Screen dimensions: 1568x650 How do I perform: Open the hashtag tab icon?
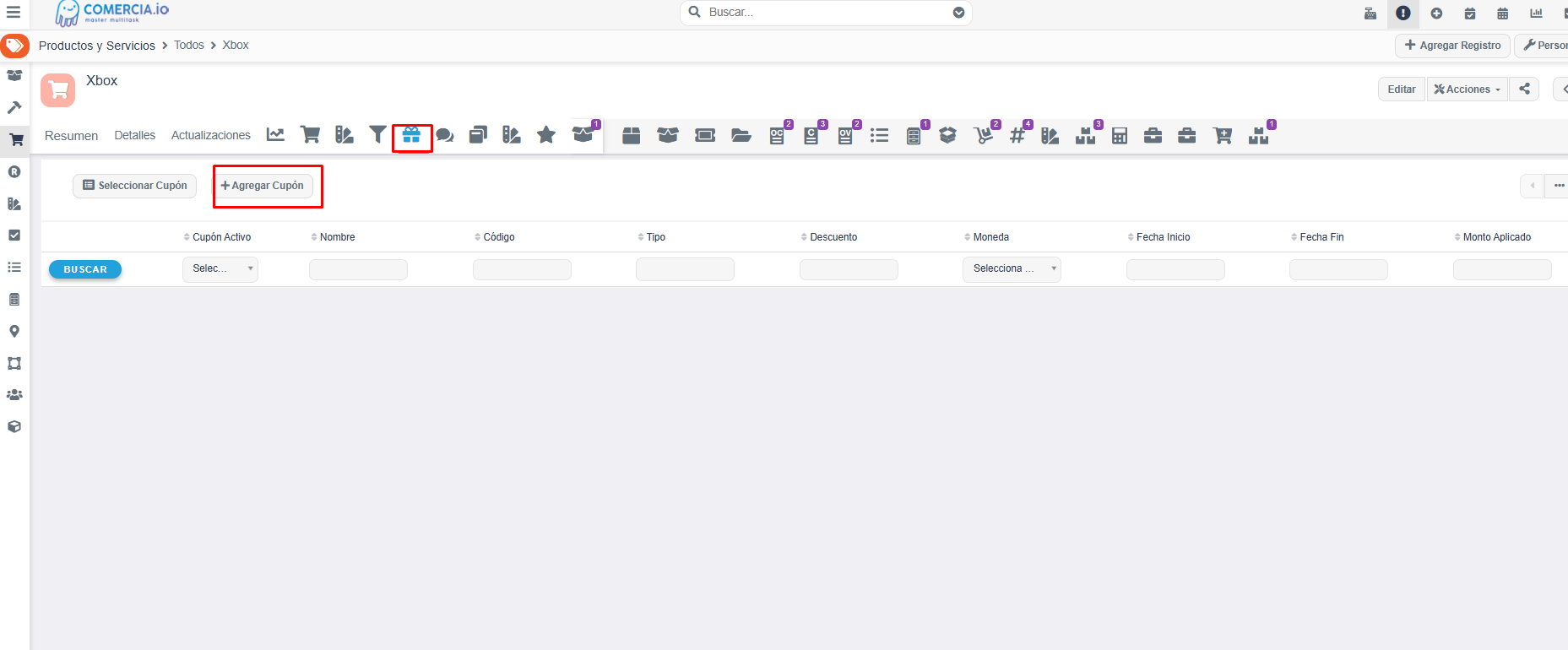pos(1017,135)
